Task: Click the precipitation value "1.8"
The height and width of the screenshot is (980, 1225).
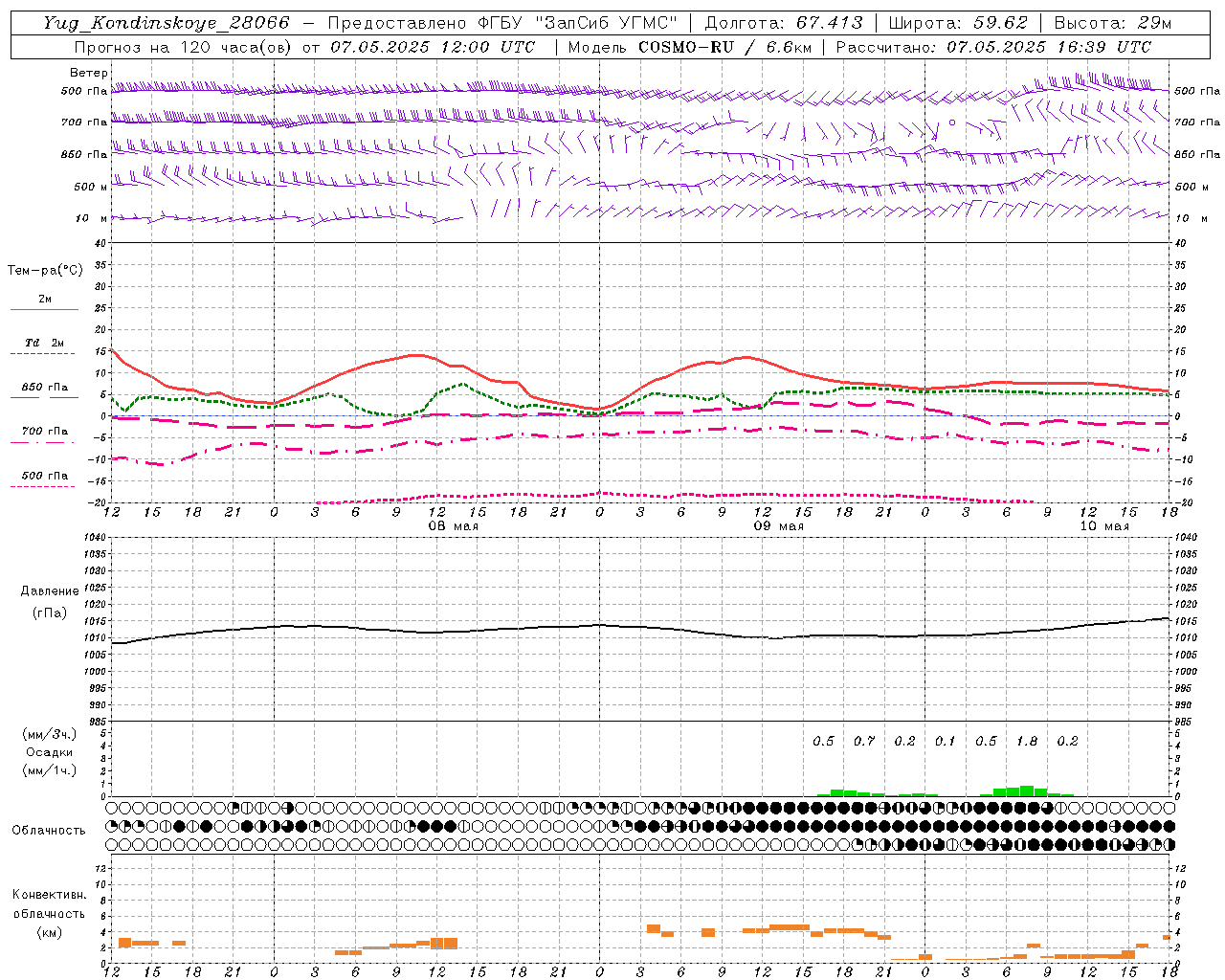Action: tap(1027, 741)
